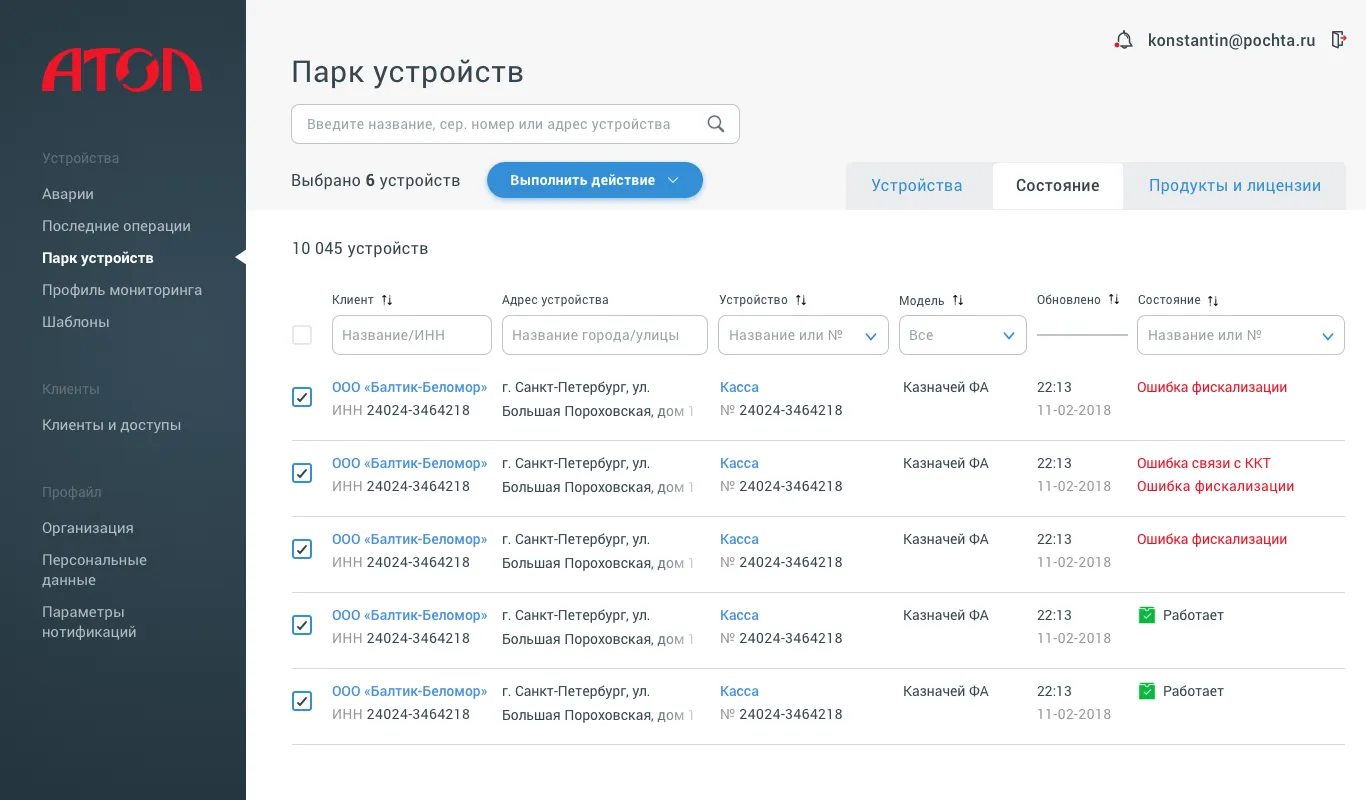This screenshot has height=800, width=1366.
Task: Click the magnifier search icon
Action: coord(716,124)
